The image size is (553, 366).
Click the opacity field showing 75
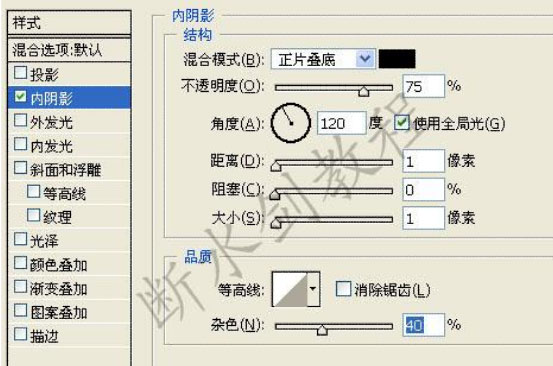pyautogui.click(x=423, y=86)
